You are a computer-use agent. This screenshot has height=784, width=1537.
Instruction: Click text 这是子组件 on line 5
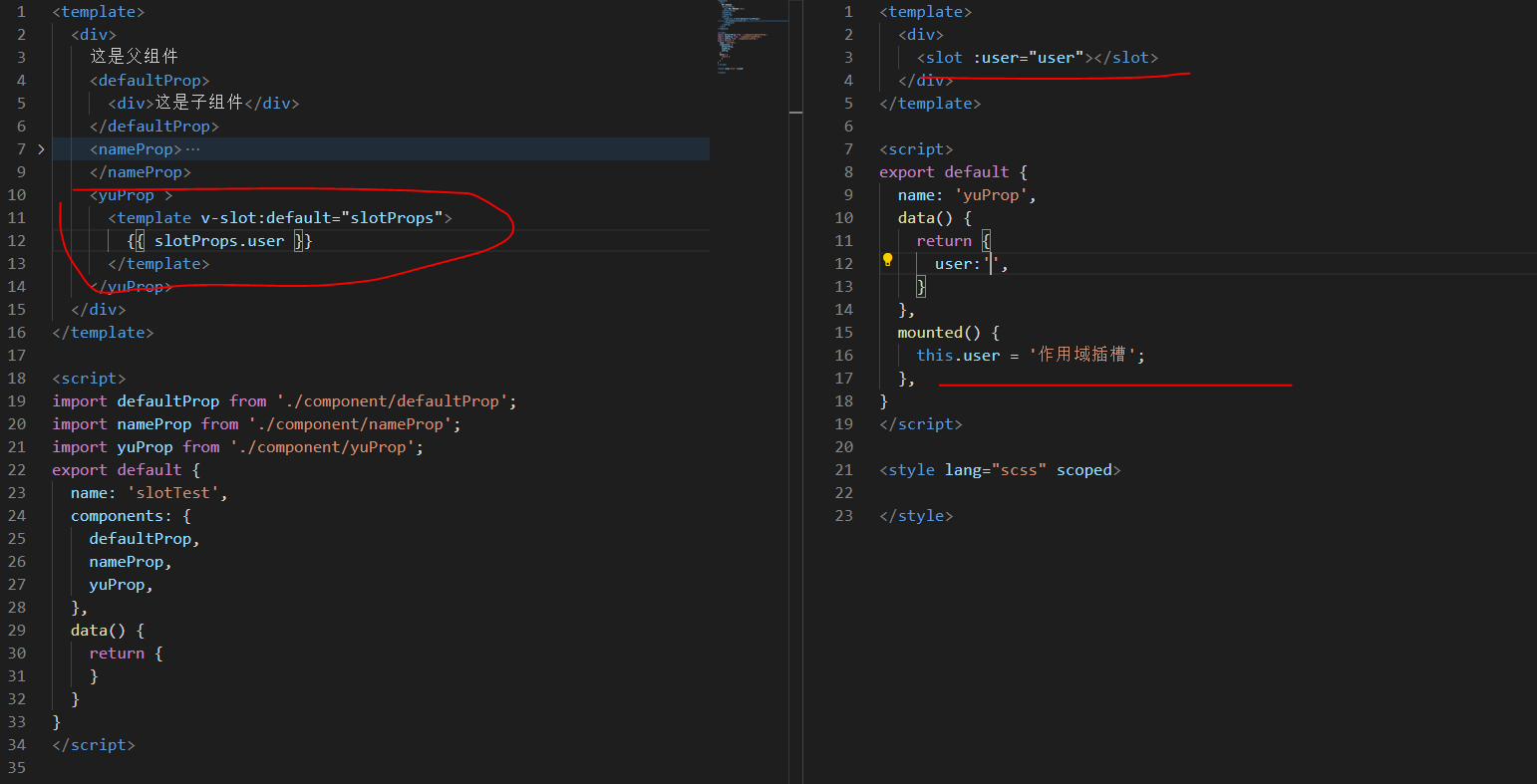coord(199,103)
